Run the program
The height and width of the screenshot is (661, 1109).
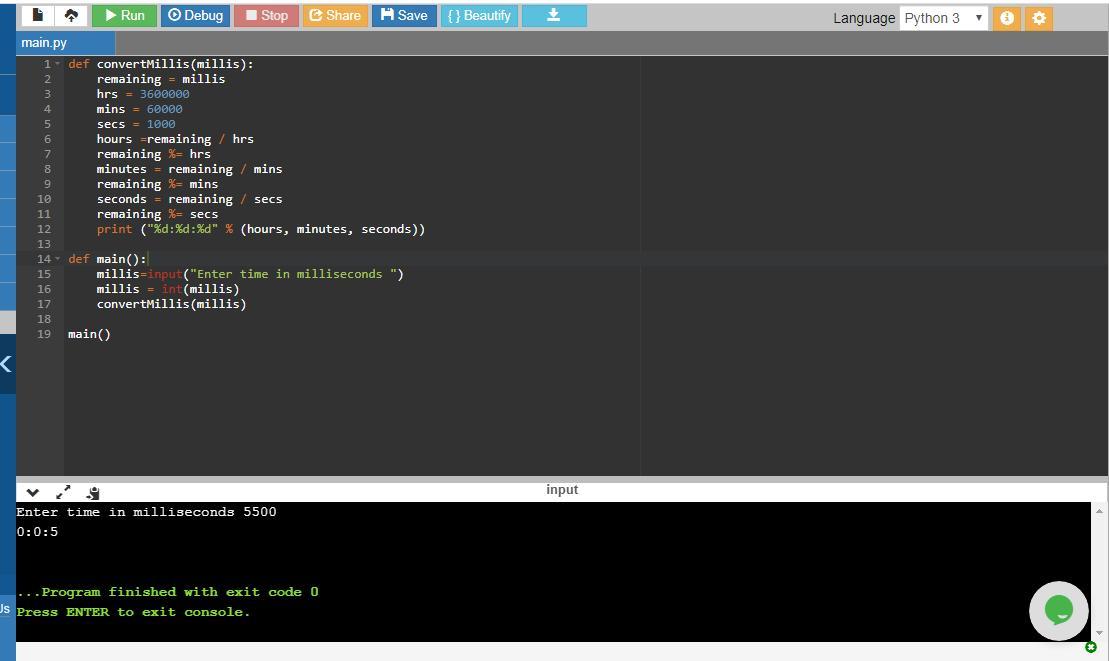(124, 16)
